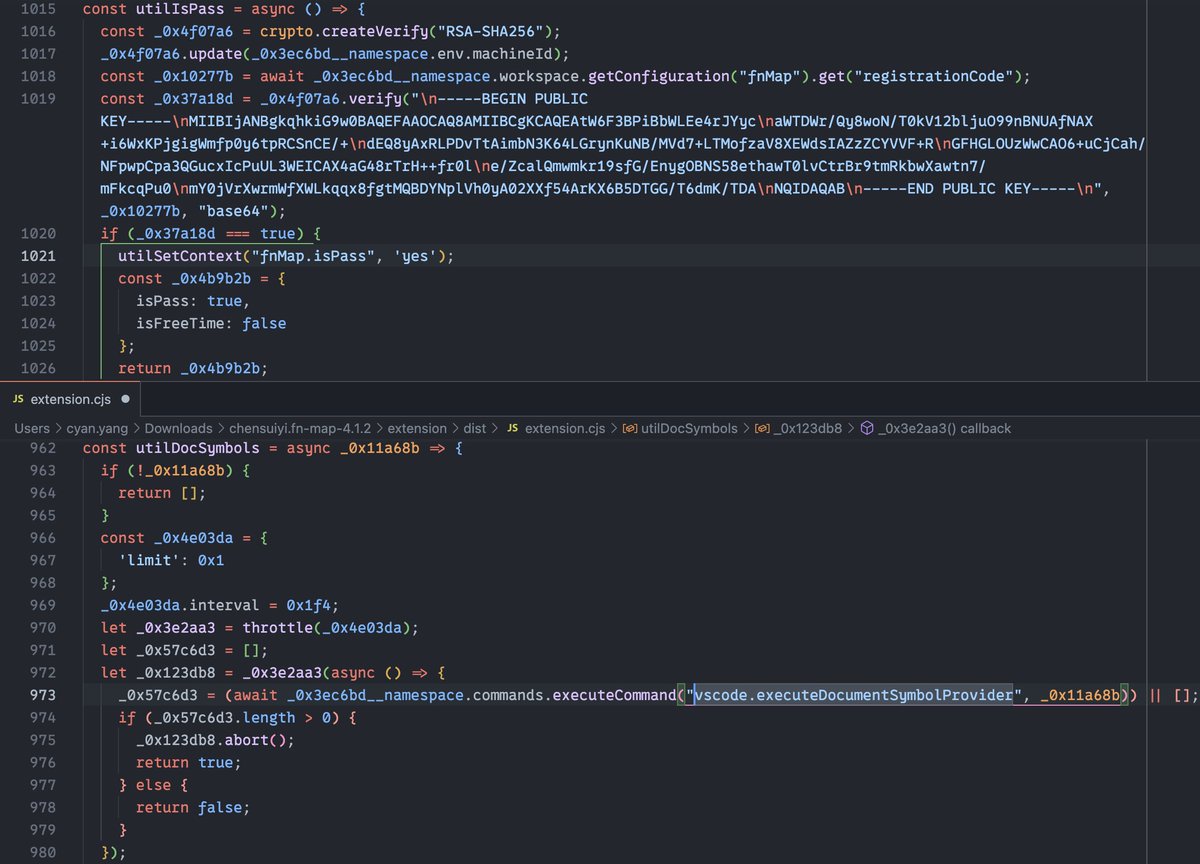
Task: Click utilDocSymbols declaration on line 962
Action: [x=199, y=448]
